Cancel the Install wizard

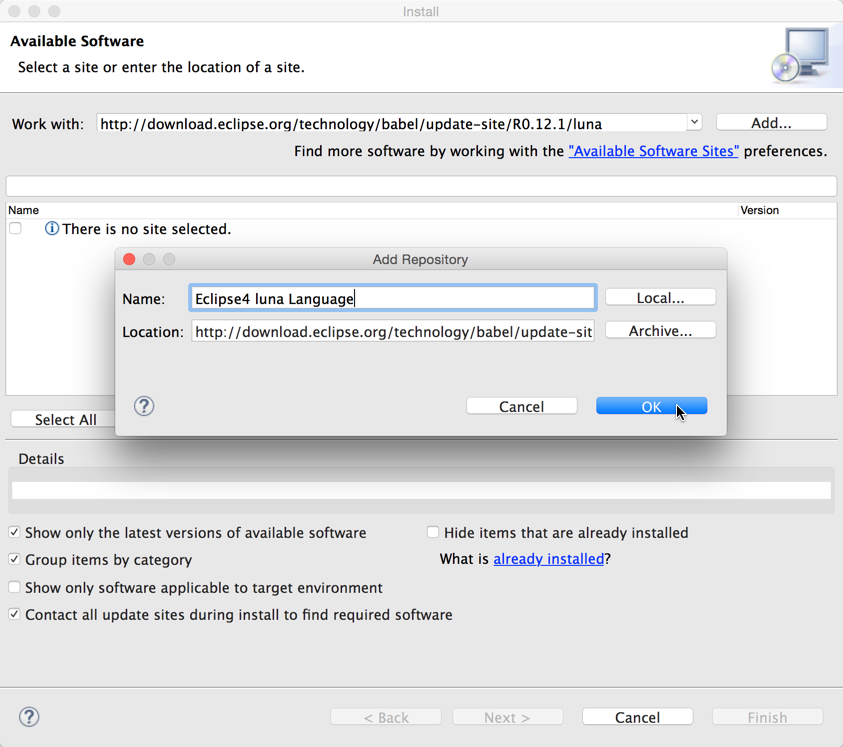[x=637, y=717]
